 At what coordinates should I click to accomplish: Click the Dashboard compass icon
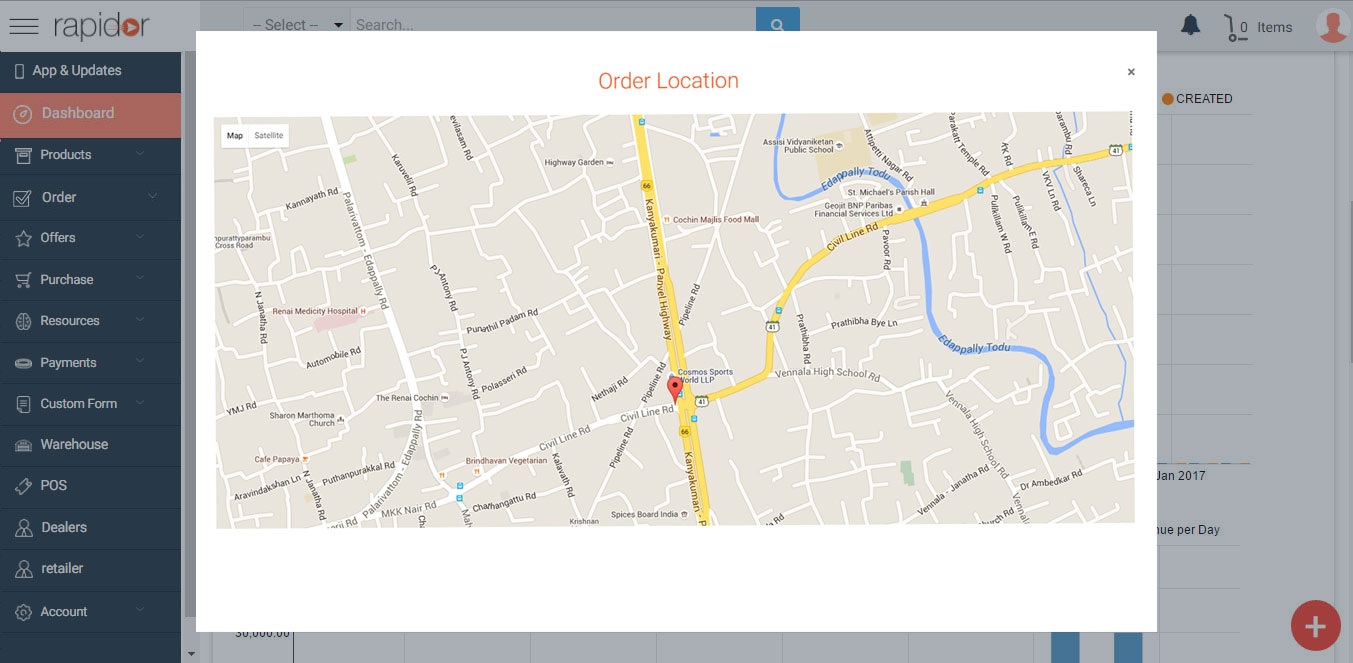pyautogui.click(x=23, y=114)
